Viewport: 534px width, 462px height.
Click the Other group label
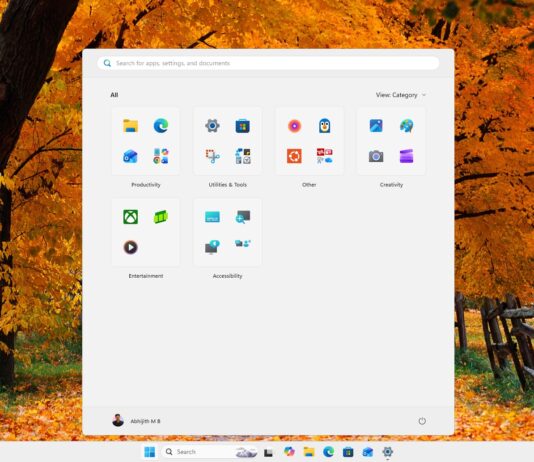(309, 185)
